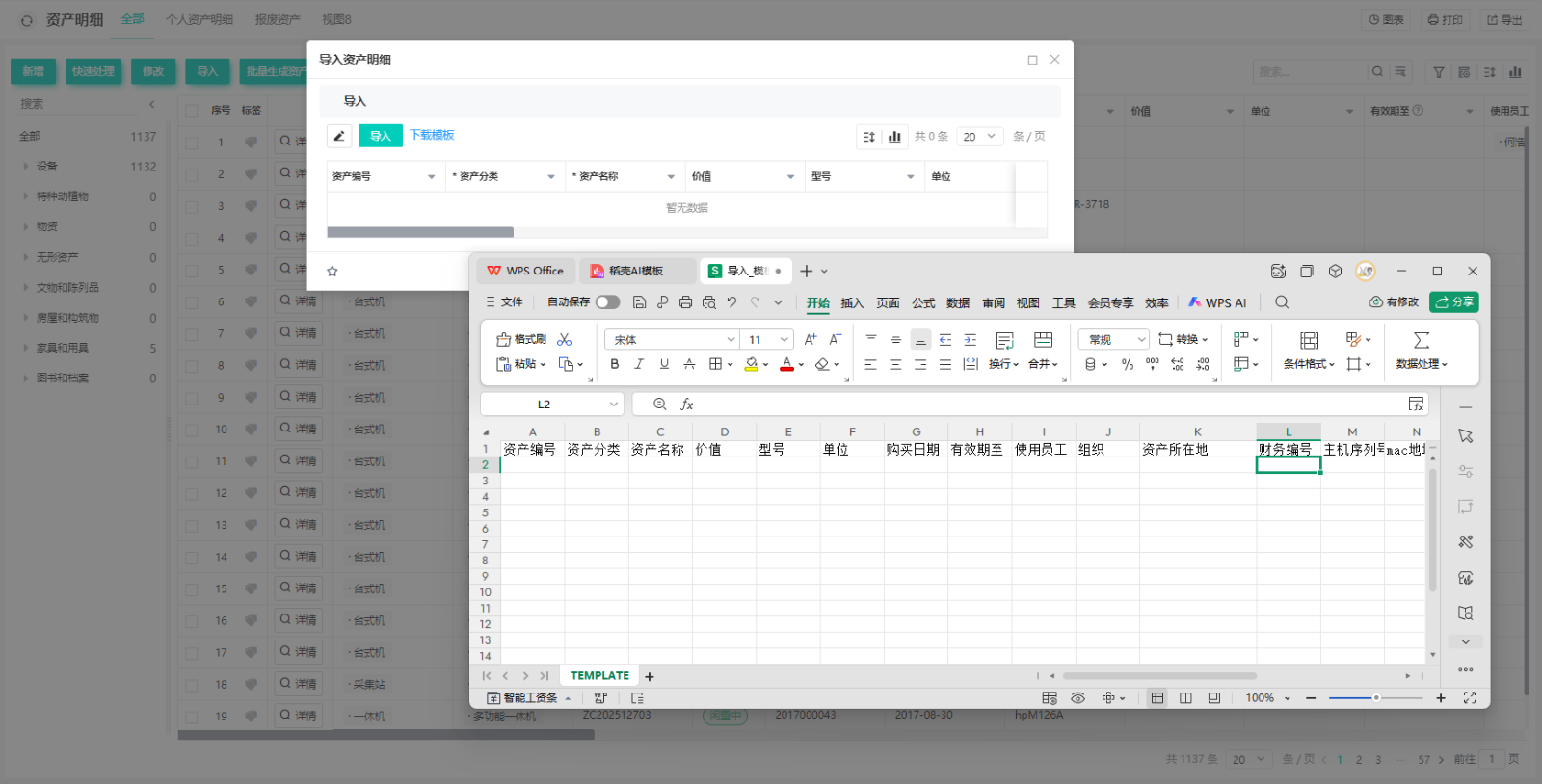The width and height of the screenshot is (1542, 784).
Task: Click the 下载模板 link
Action: click(x=432, y=135)
